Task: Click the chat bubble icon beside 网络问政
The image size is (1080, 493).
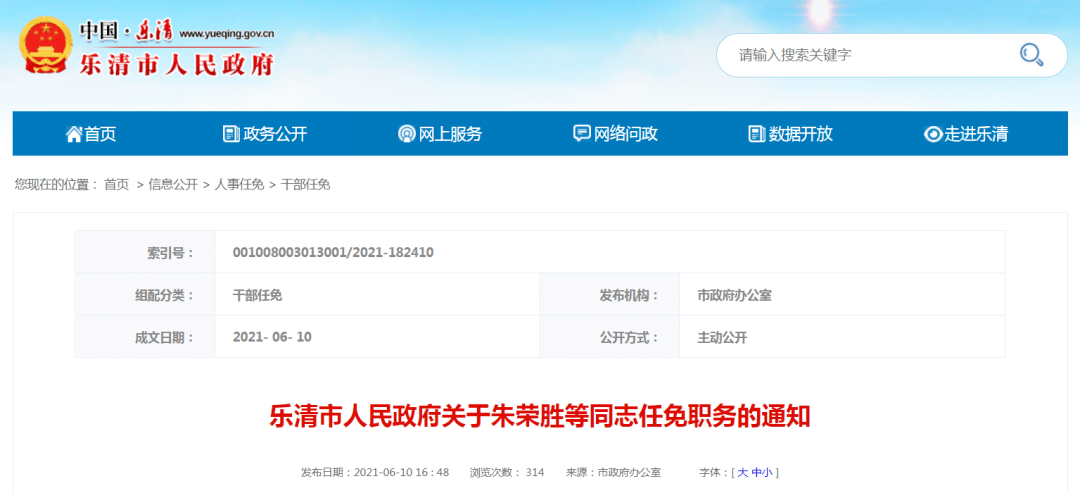Action: pyautogui.click(x=582, y=134)
